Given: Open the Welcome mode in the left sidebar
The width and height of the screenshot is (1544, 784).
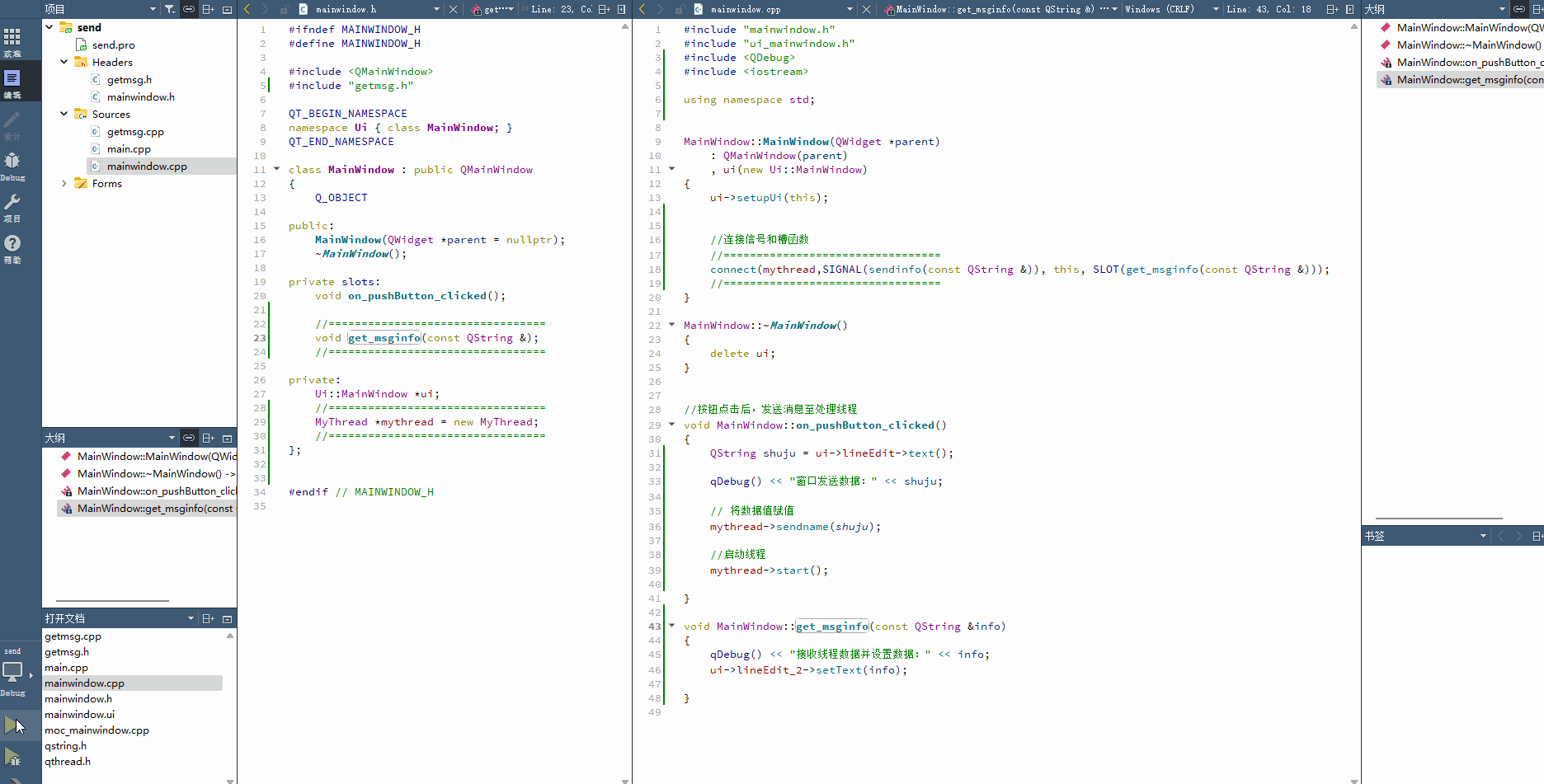Looking at the screenshot, I should pyautogui.click(x=12, y=41).
